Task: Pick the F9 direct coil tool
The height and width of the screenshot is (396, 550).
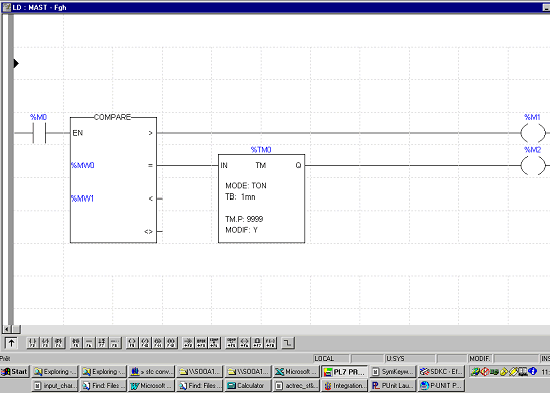Action: (132, 343)
